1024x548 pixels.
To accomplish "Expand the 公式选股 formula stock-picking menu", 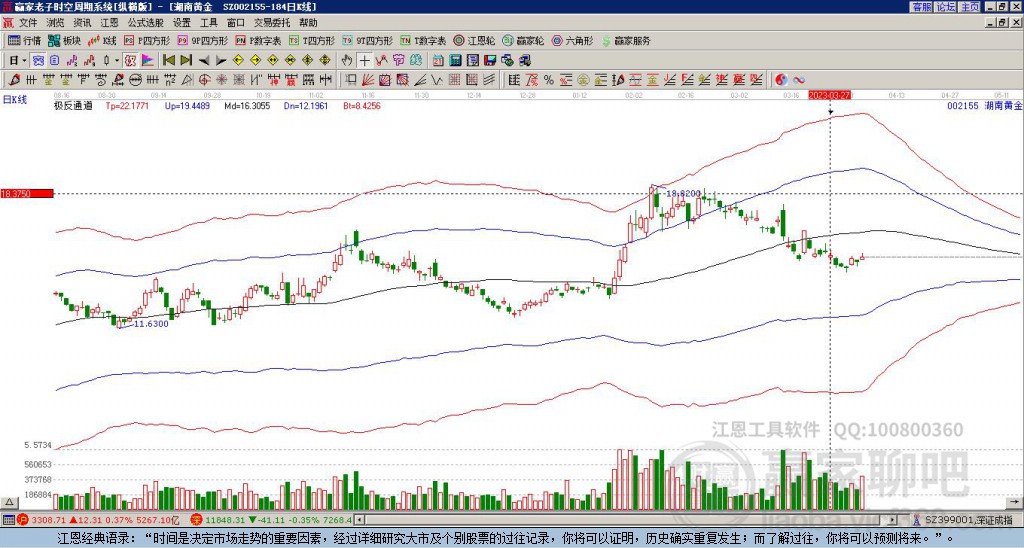I will (x=144, y=21).
